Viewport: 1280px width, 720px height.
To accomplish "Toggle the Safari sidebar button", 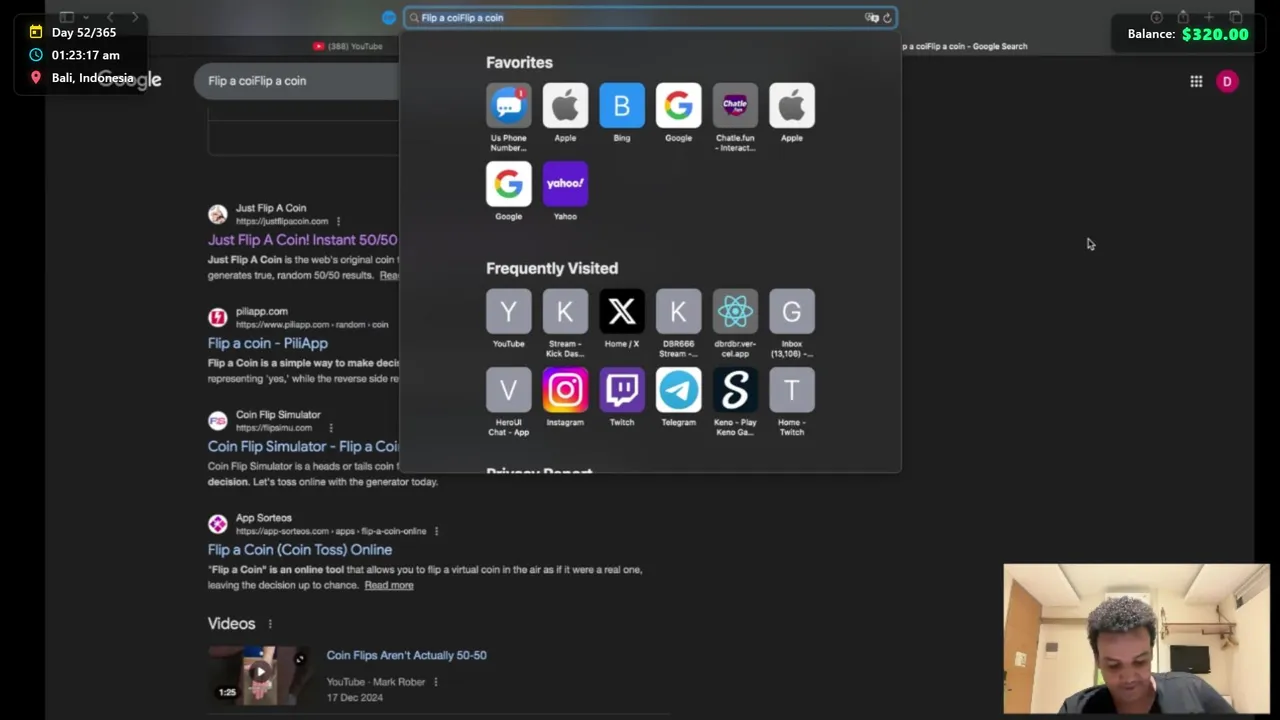I will (67, 17).
